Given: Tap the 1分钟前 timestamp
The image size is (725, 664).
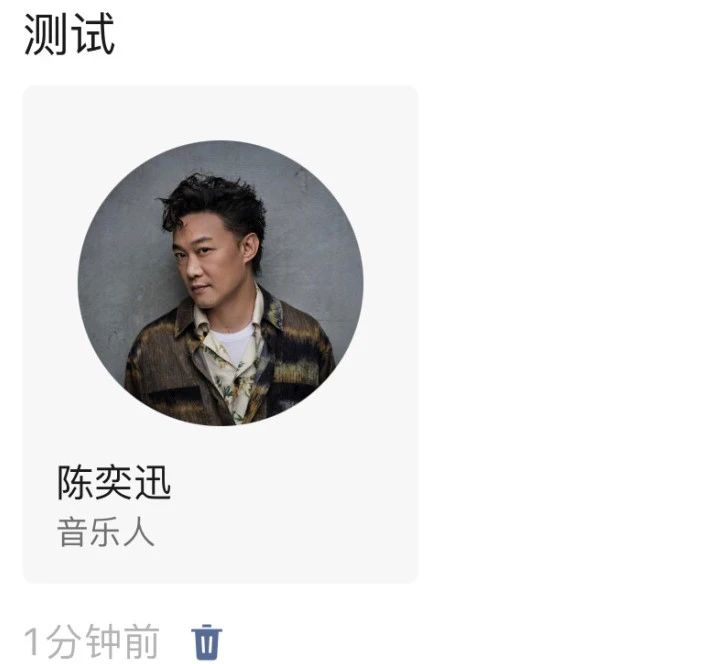Looking at the screenshot, I should [x=92, y=642].
